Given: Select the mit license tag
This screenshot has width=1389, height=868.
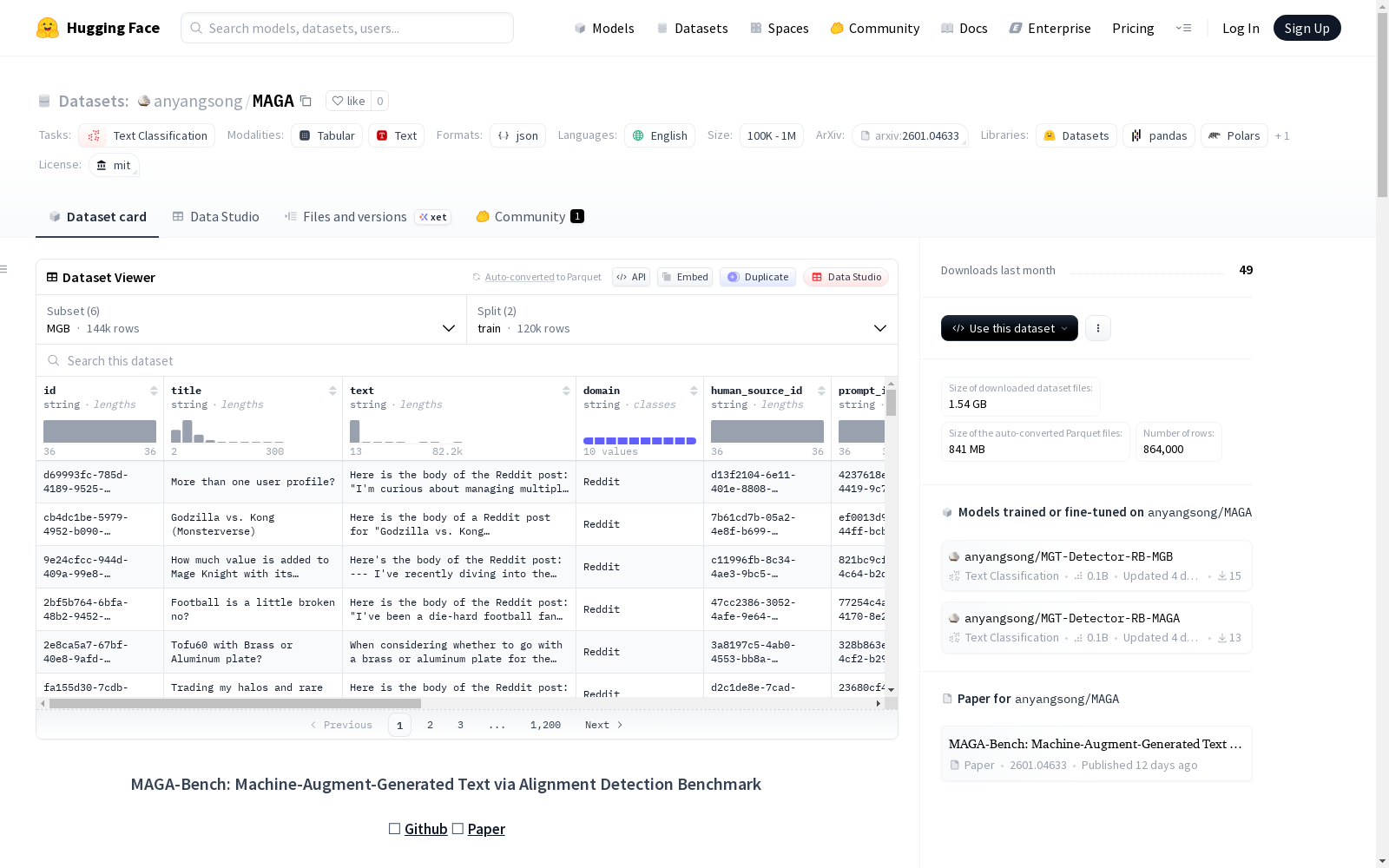Looking at the screenshot, I should pyautogui.click(x=114, y=165).
